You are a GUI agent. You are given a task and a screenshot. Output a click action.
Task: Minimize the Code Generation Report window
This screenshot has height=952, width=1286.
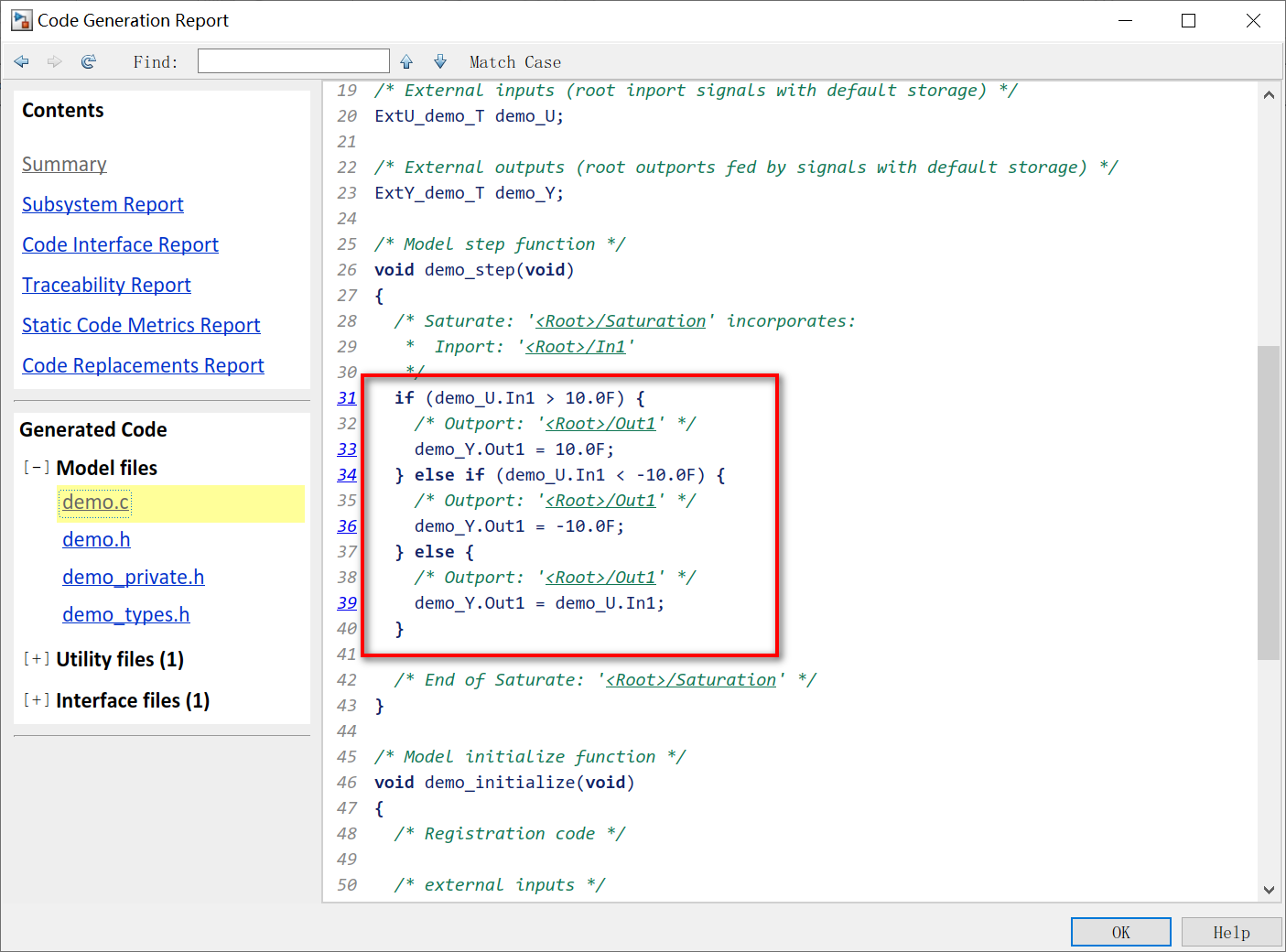click(x=1126, y=20)
